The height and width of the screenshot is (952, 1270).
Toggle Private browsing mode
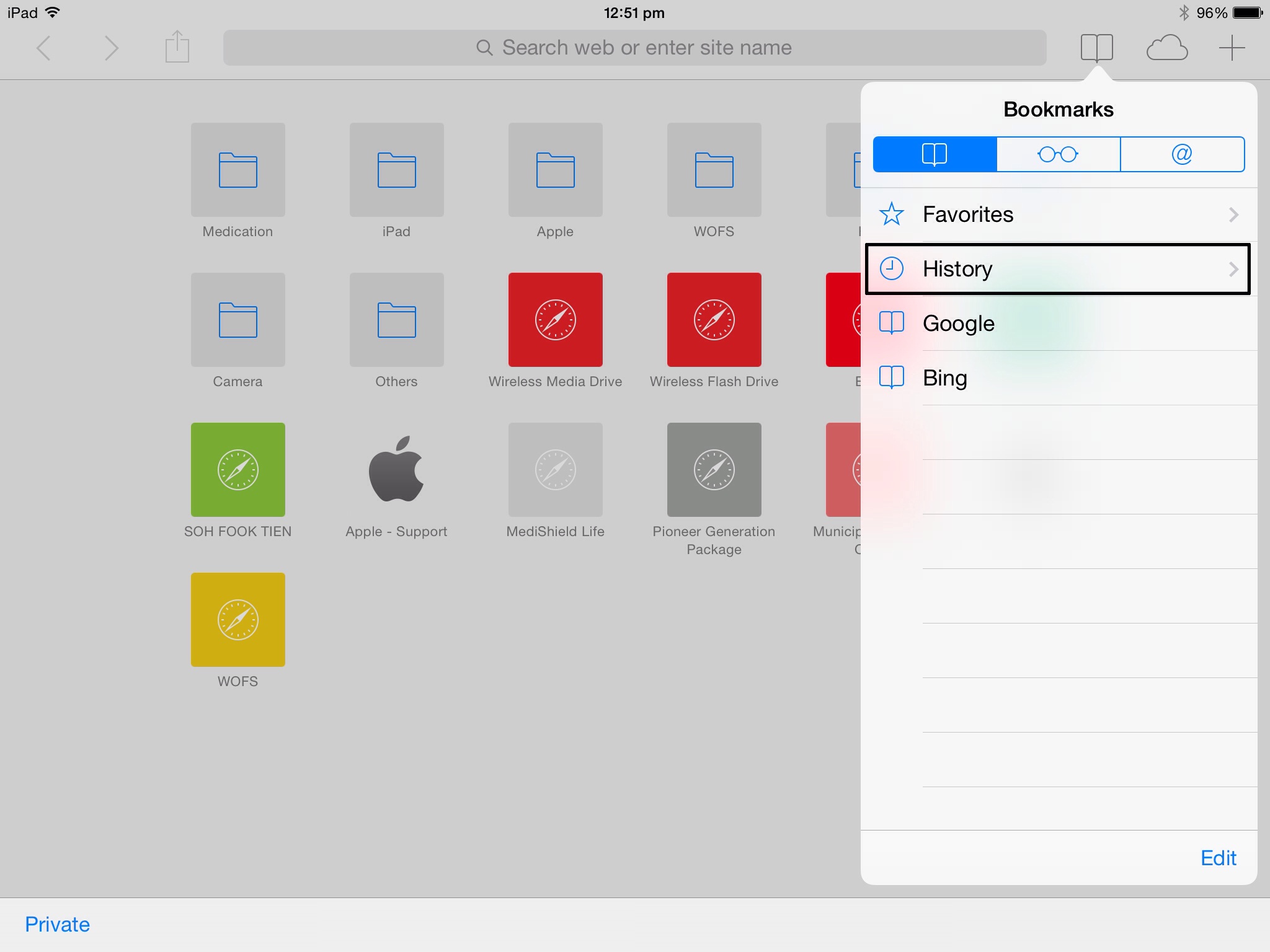[x=57, y=924]
